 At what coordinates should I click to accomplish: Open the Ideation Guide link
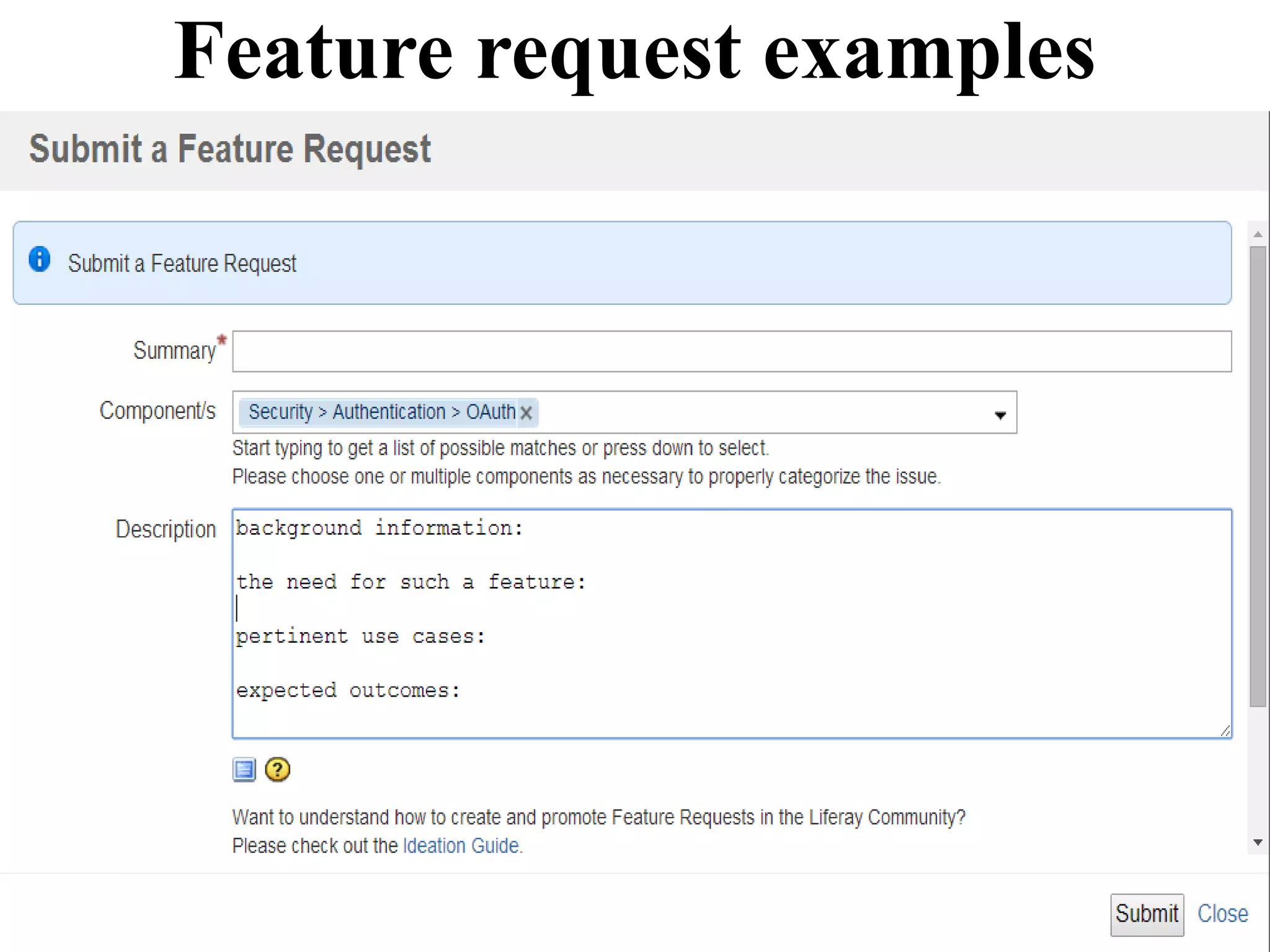pos(461,846)
